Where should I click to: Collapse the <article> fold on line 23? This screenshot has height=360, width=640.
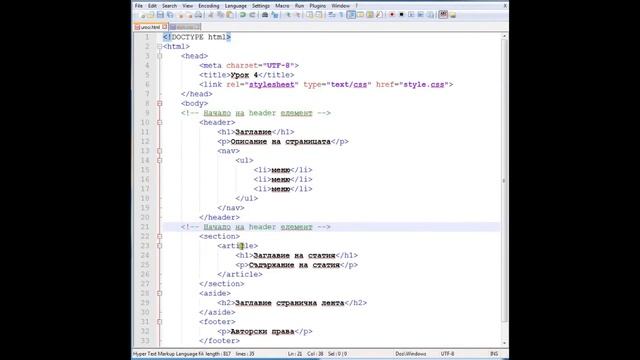tap(160, 246)
